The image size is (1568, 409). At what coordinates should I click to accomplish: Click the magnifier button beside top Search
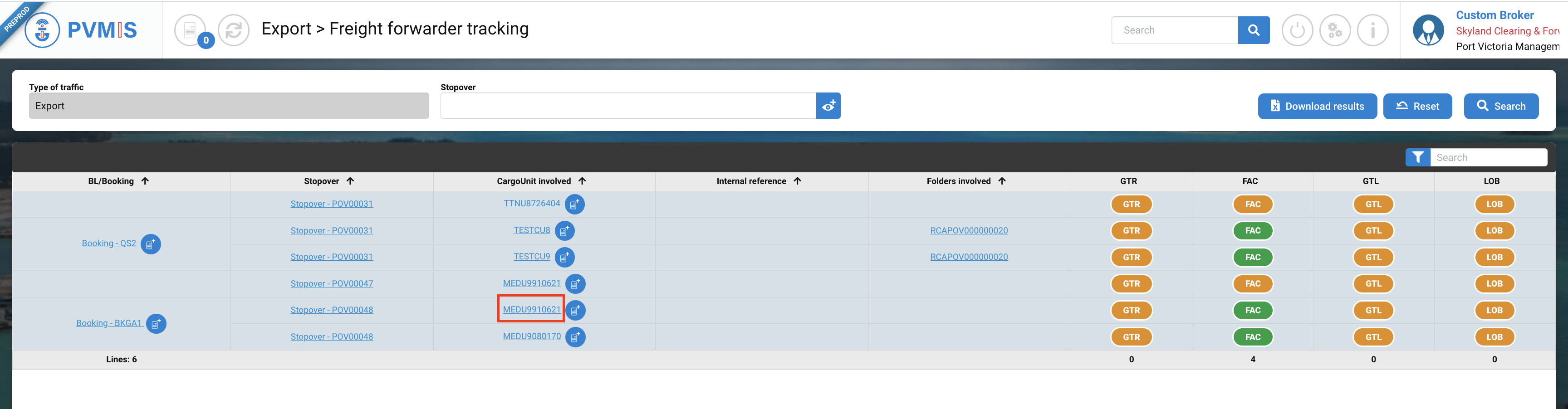click(1253, 30)
